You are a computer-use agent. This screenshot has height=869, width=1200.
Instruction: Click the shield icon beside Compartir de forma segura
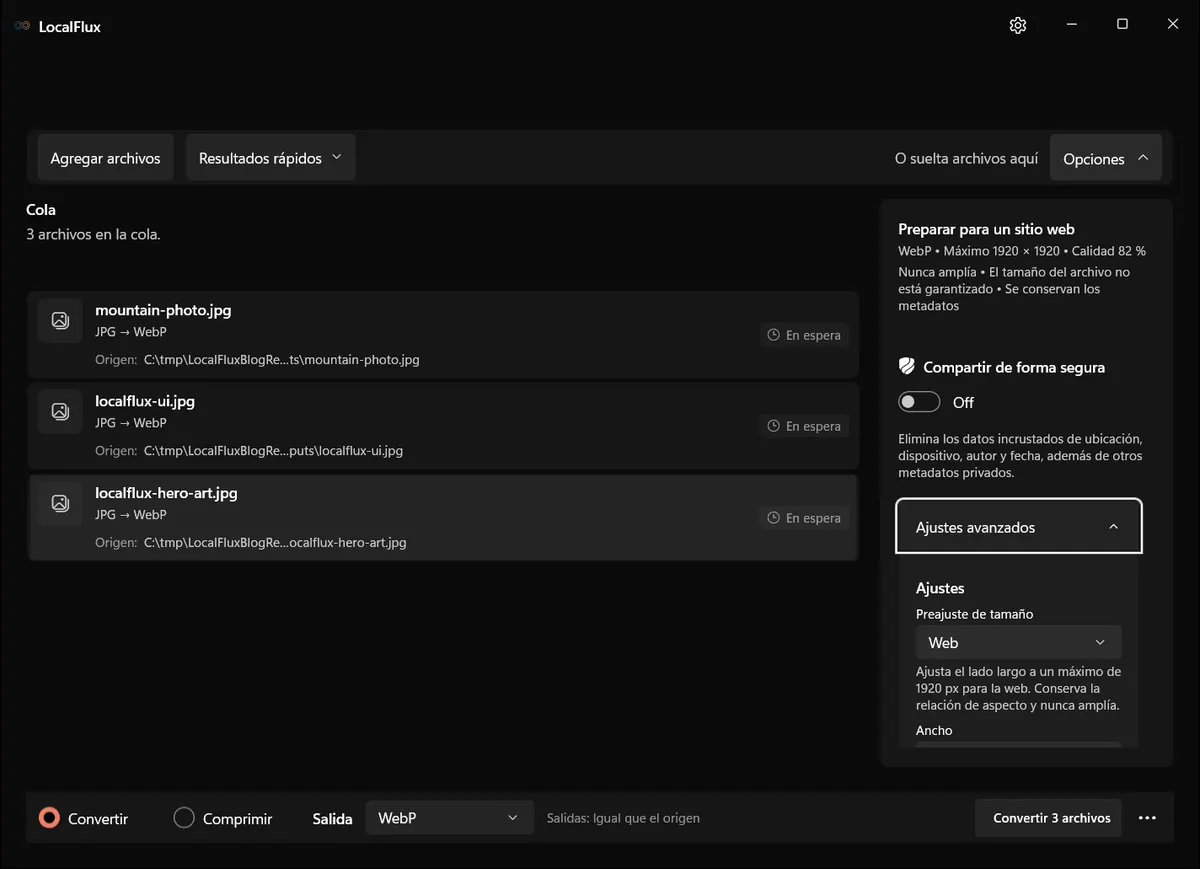pos(907,367)
